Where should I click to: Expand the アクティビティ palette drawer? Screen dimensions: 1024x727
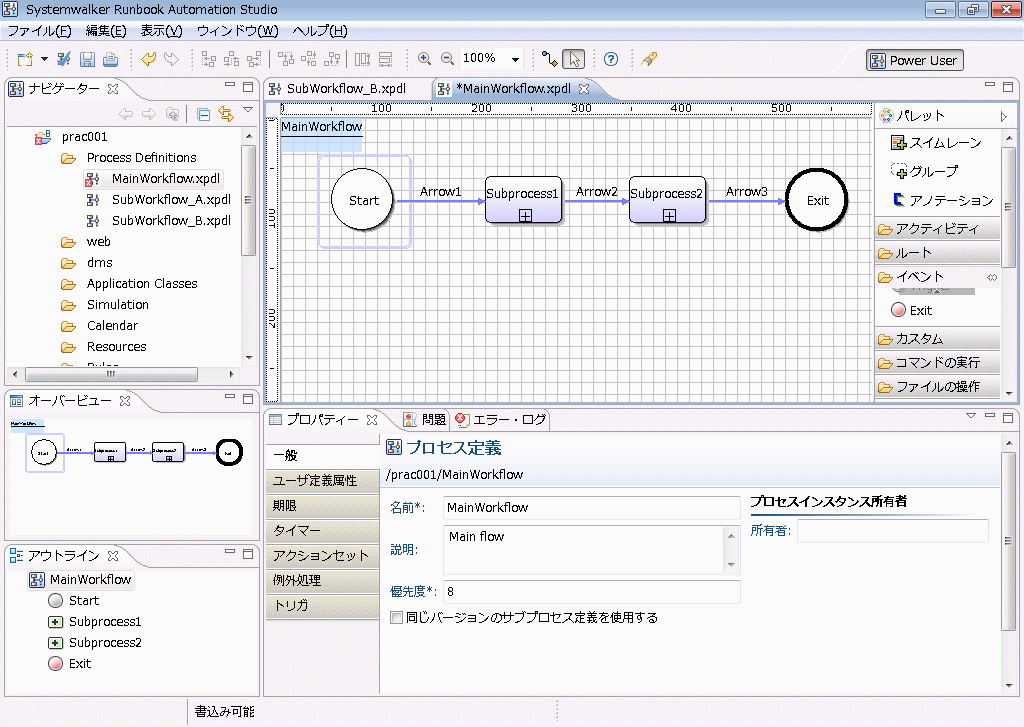pos(937,229)
